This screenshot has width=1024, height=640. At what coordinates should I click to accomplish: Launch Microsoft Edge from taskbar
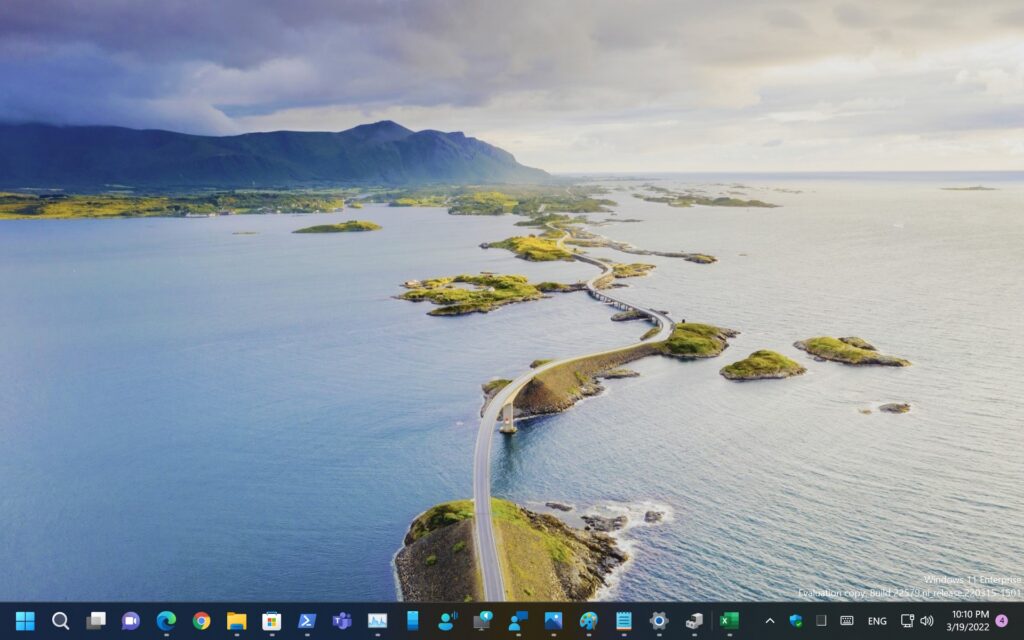pos(166,621)
